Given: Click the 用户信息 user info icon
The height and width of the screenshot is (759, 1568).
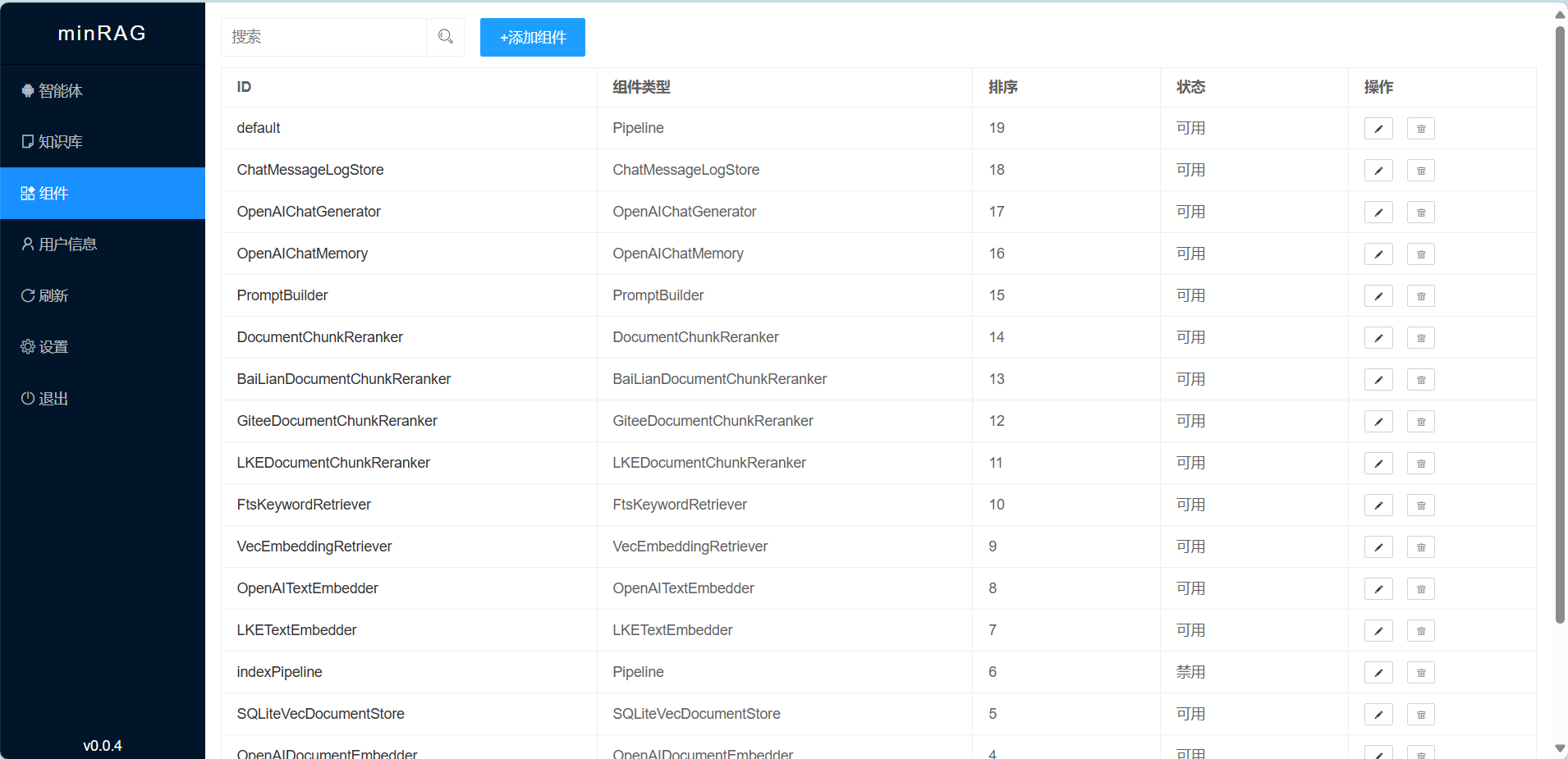Looking at the screenshot, I should (27, 243).
